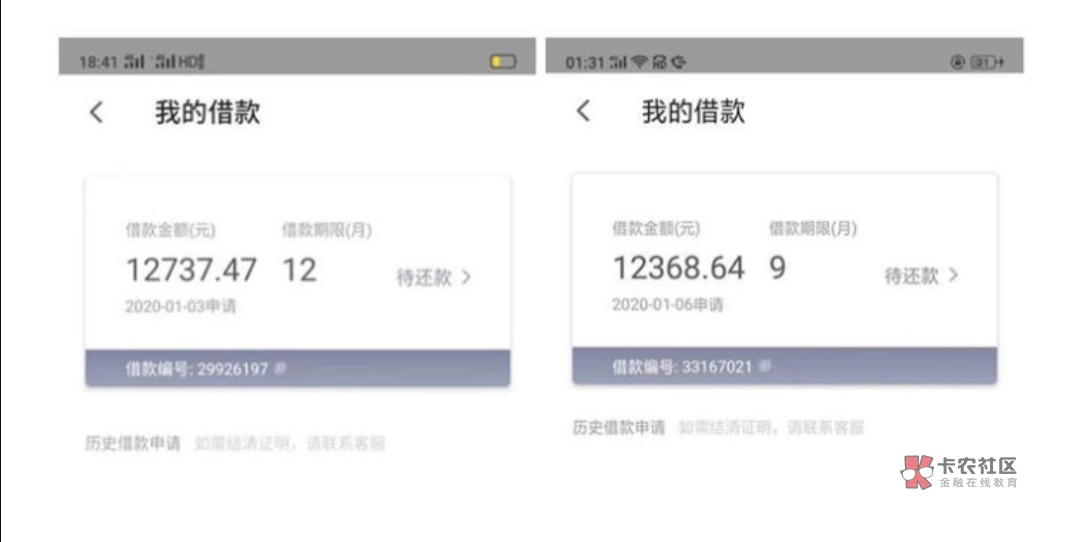Viewport: 1080px width, 542px height.
Task: Tap the Wi-Fi icon in right status bar
Action: coord(638,62)
